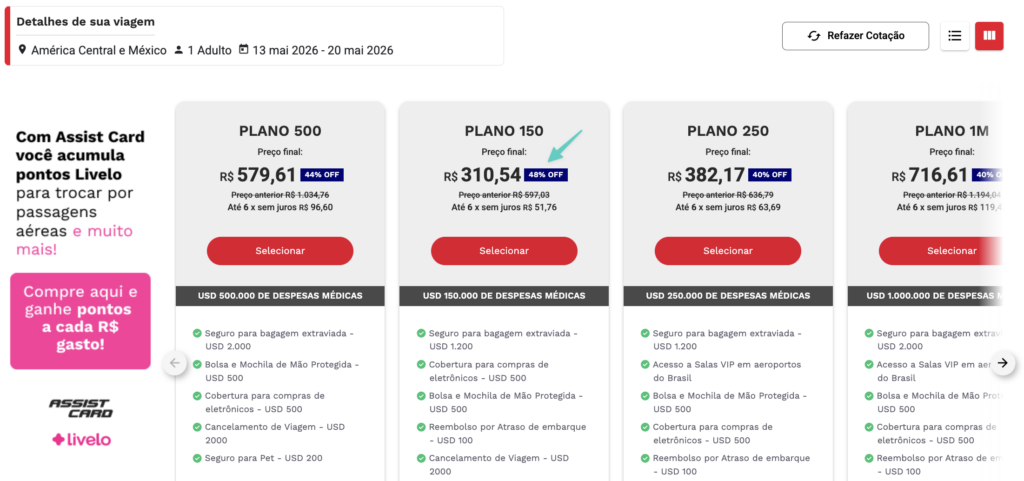Click the Assist Card logo
Image resolution: width=1024 pixels, height=481 pixels.
81,407
